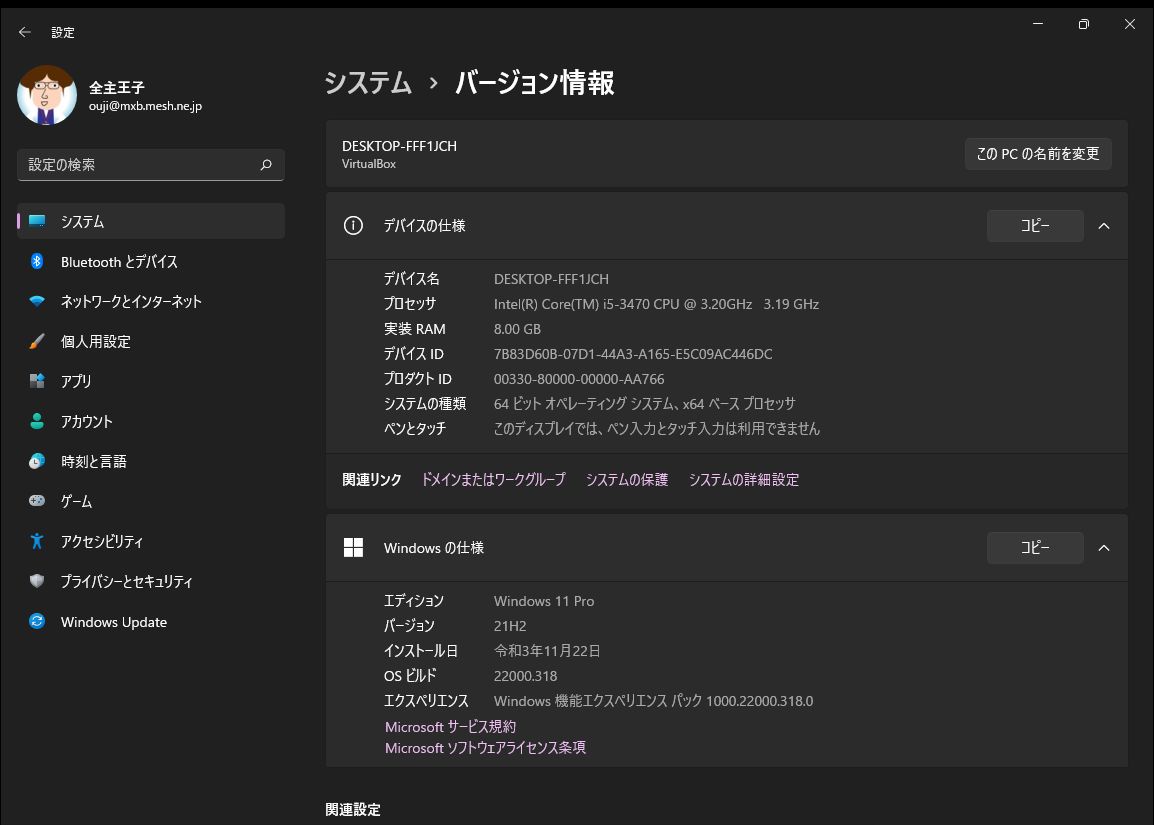Click user name 全主王子
Viewport: 1154px width, 825px height.
(117, 88)
